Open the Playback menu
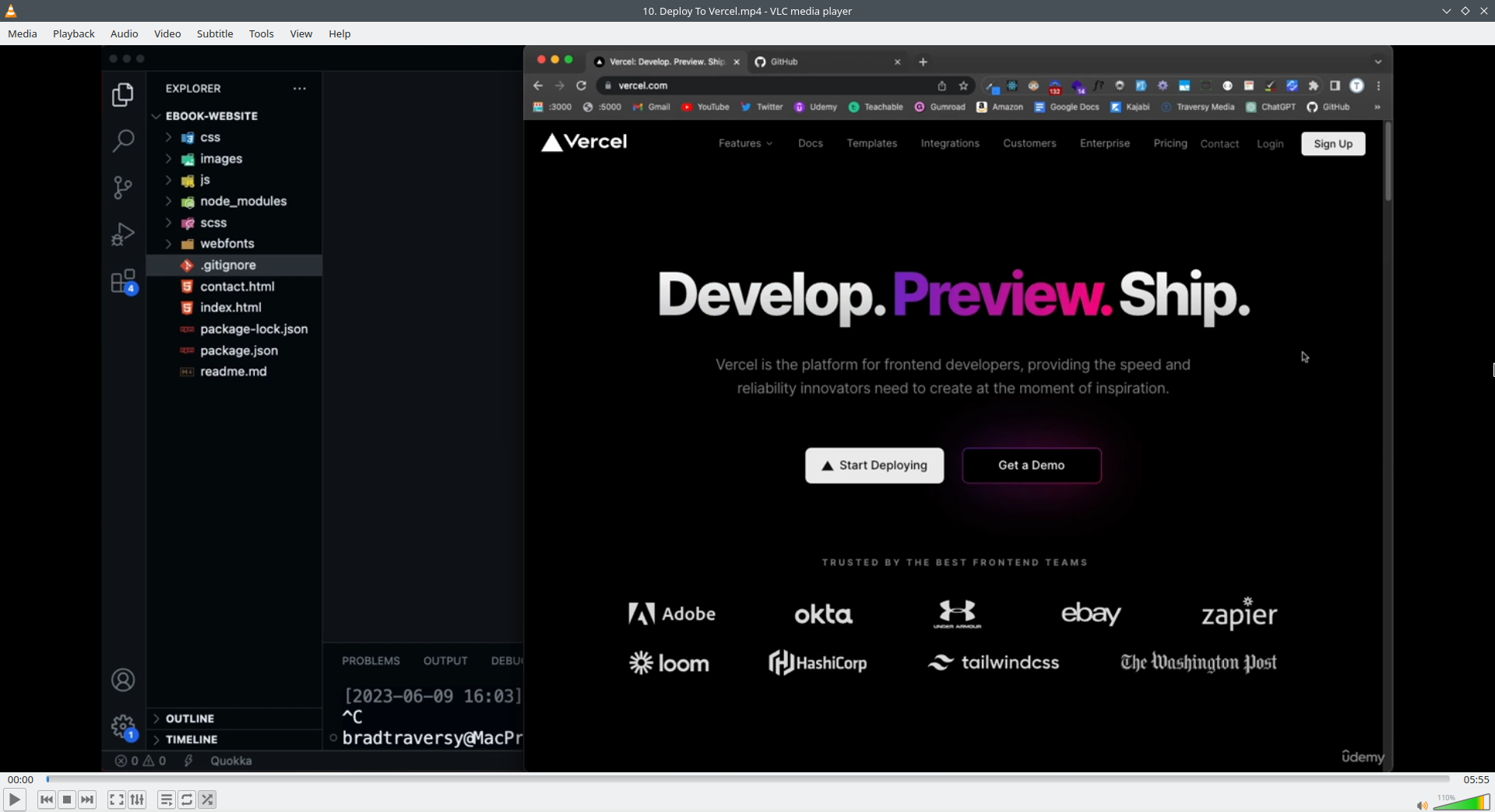The width and height of the screenshot is (1495, 812). pyautogui.click(x=74, y=33)
